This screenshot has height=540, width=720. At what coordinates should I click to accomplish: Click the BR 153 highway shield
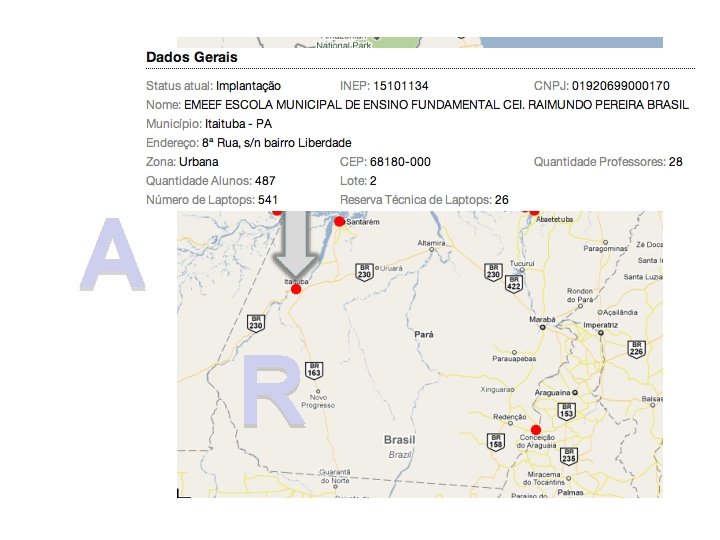567,411
